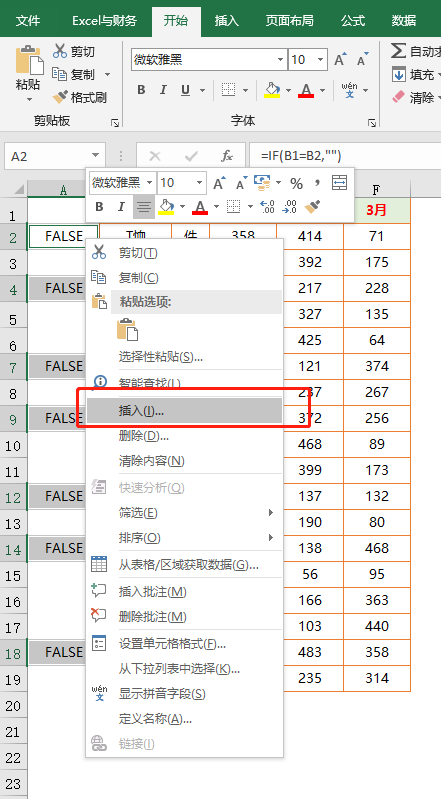Click the Borders icon in the ribbon
The height and width of the screenshot is (799, 441).
tap(228, 91)
